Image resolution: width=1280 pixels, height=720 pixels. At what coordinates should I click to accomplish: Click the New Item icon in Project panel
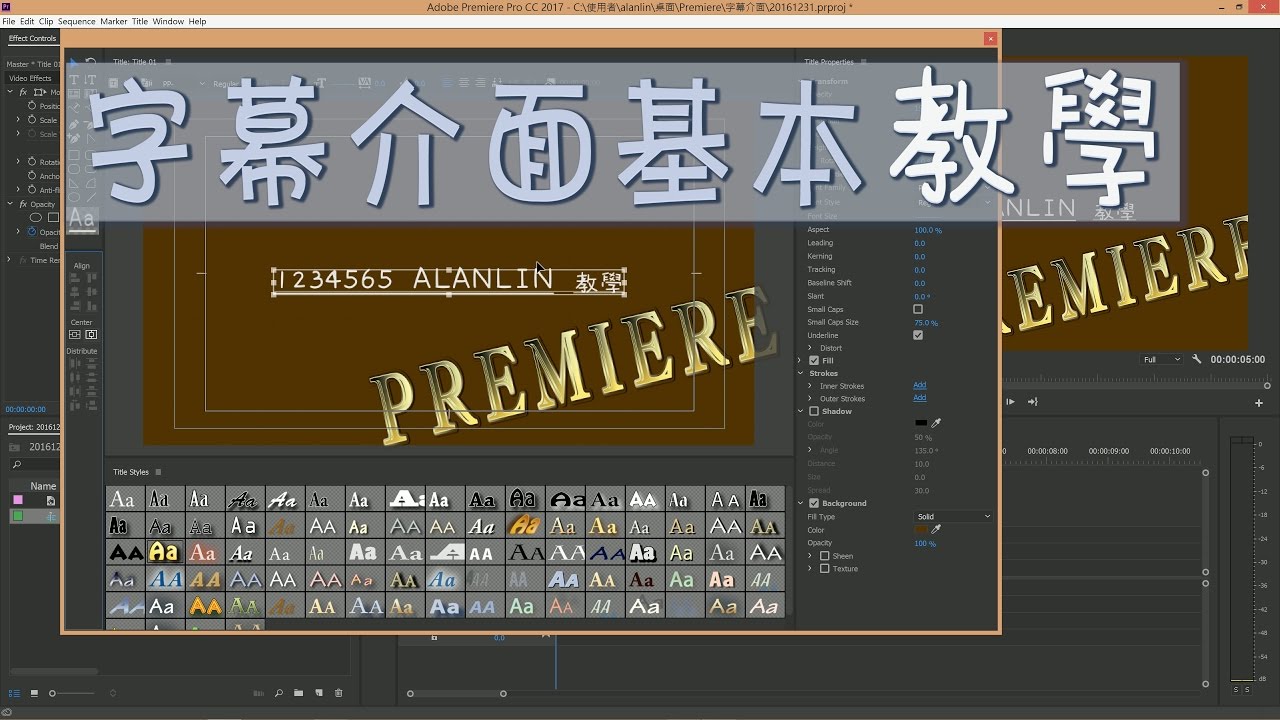(319, 693)
